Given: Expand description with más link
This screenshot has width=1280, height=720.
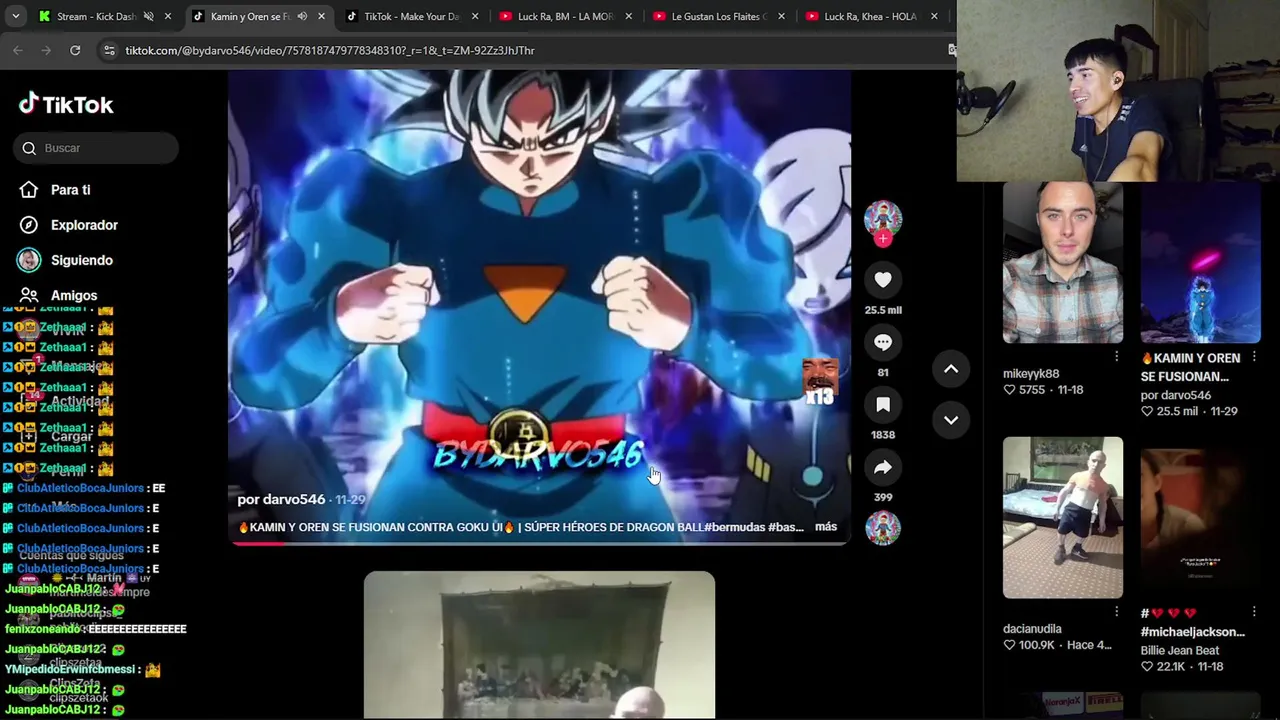Looking at the screenshot, I should [x=825, y=527].
